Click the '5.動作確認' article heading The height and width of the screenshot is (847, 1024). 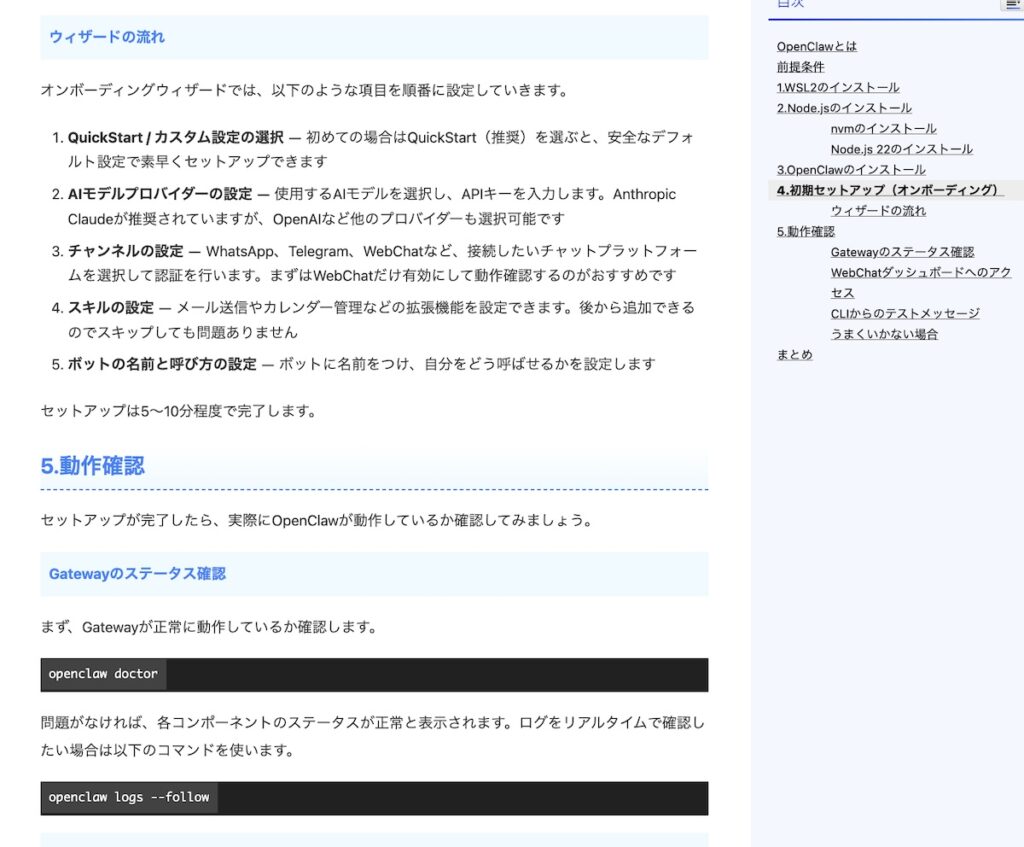pos(93,466)
